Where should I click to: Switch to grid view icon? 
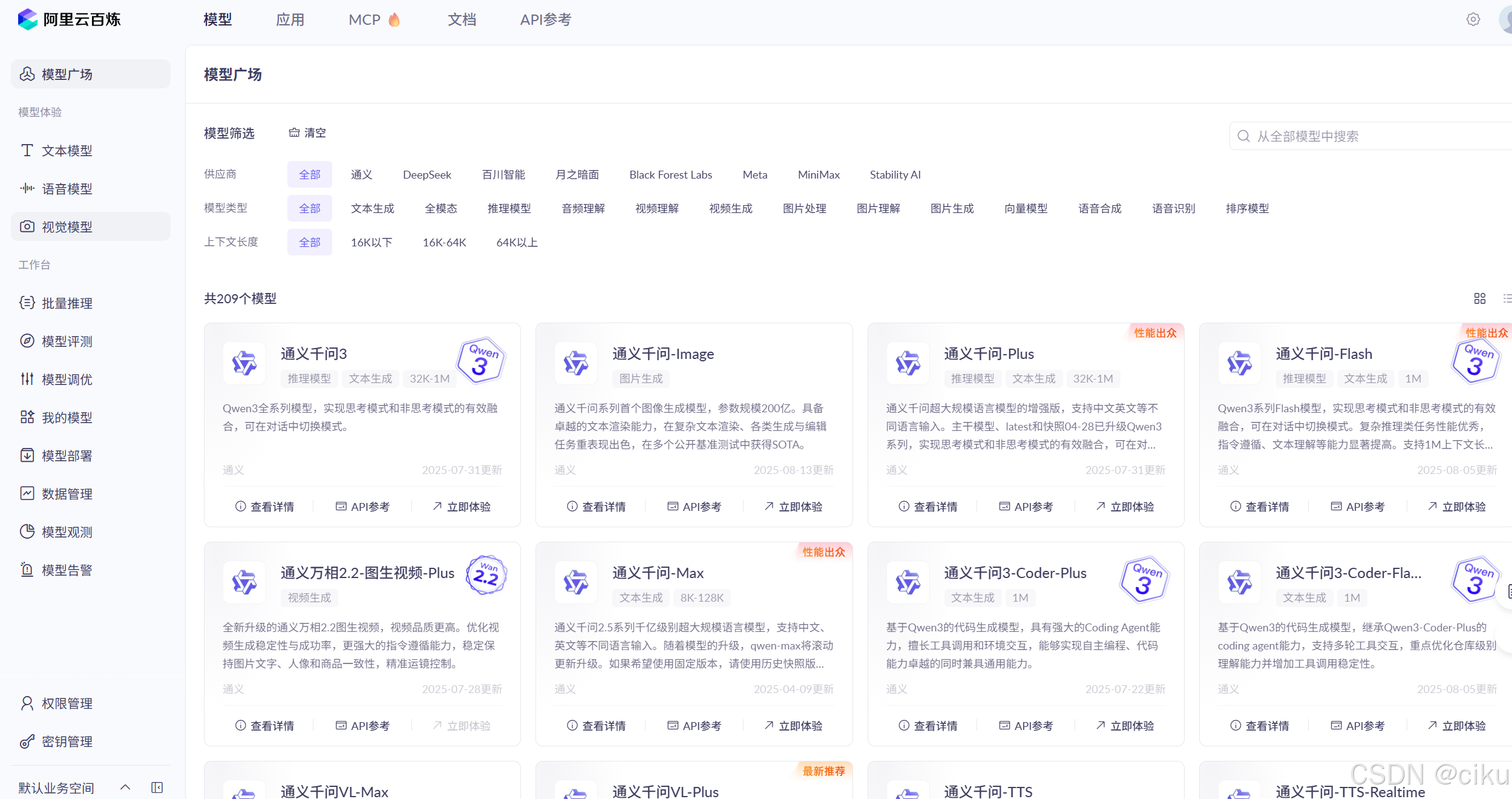point(1479,298)
